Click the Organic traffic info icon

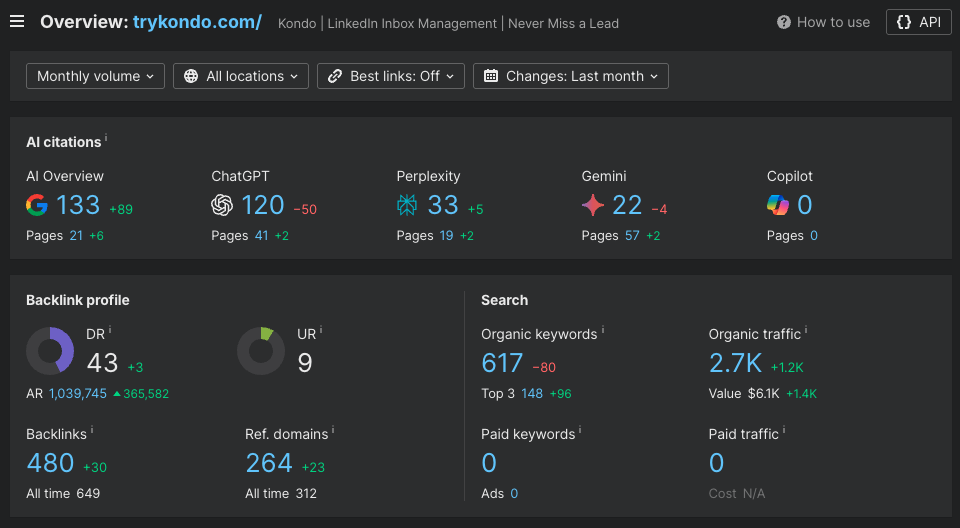(x=806, y=330)
